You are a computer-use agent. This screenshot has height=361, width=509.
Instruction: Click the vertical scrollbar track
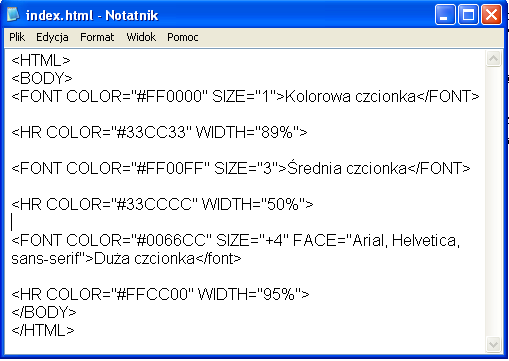pyautogui.click(x=493, y=202)
